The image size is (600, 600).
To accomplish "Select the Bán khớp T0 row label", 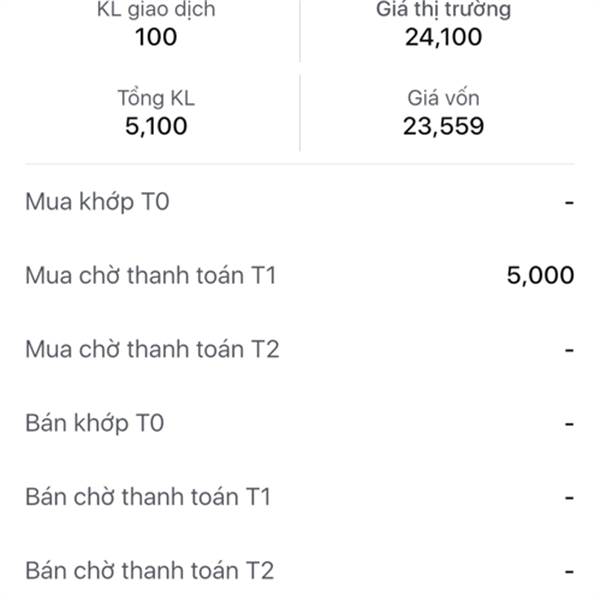I will click(94, 423).
